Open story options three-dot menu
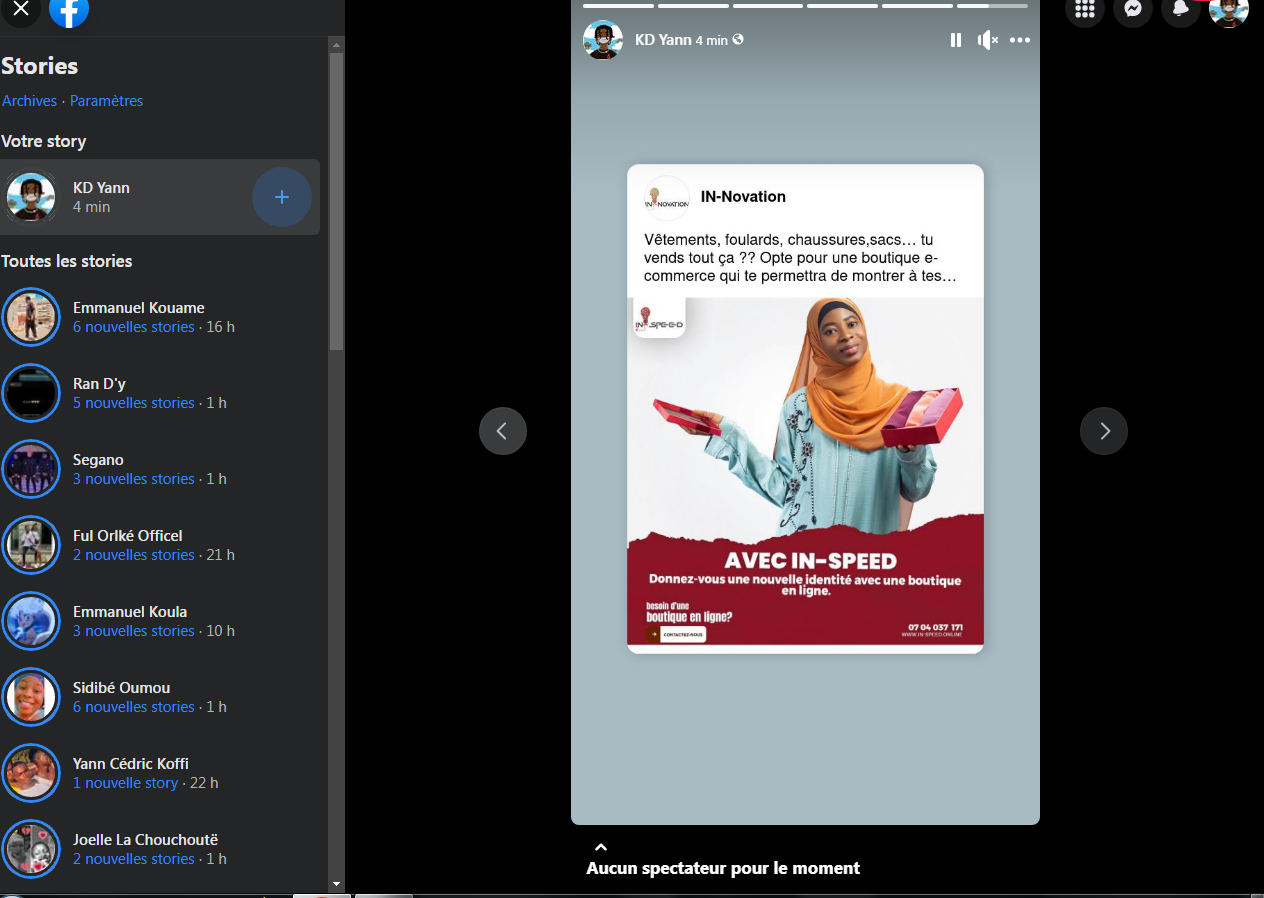The image size is (1264, 898). pyautogui.click(x=1019, y=40)
